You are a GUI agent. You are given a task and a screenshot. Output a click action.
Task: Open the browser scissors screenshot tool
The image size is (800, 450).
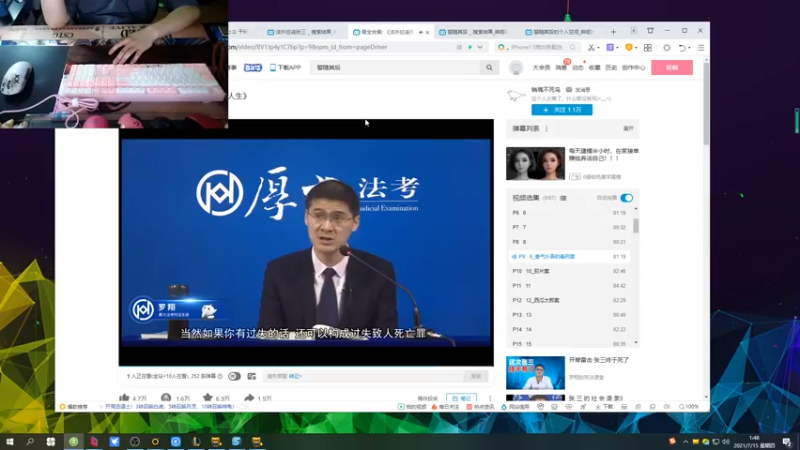pos(591,47)
